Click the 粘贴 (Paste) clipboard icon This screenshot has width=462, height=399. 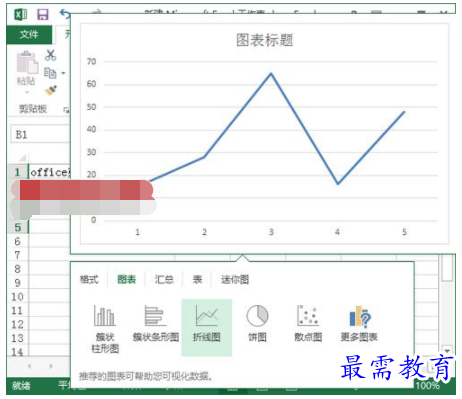coord(27,62)
